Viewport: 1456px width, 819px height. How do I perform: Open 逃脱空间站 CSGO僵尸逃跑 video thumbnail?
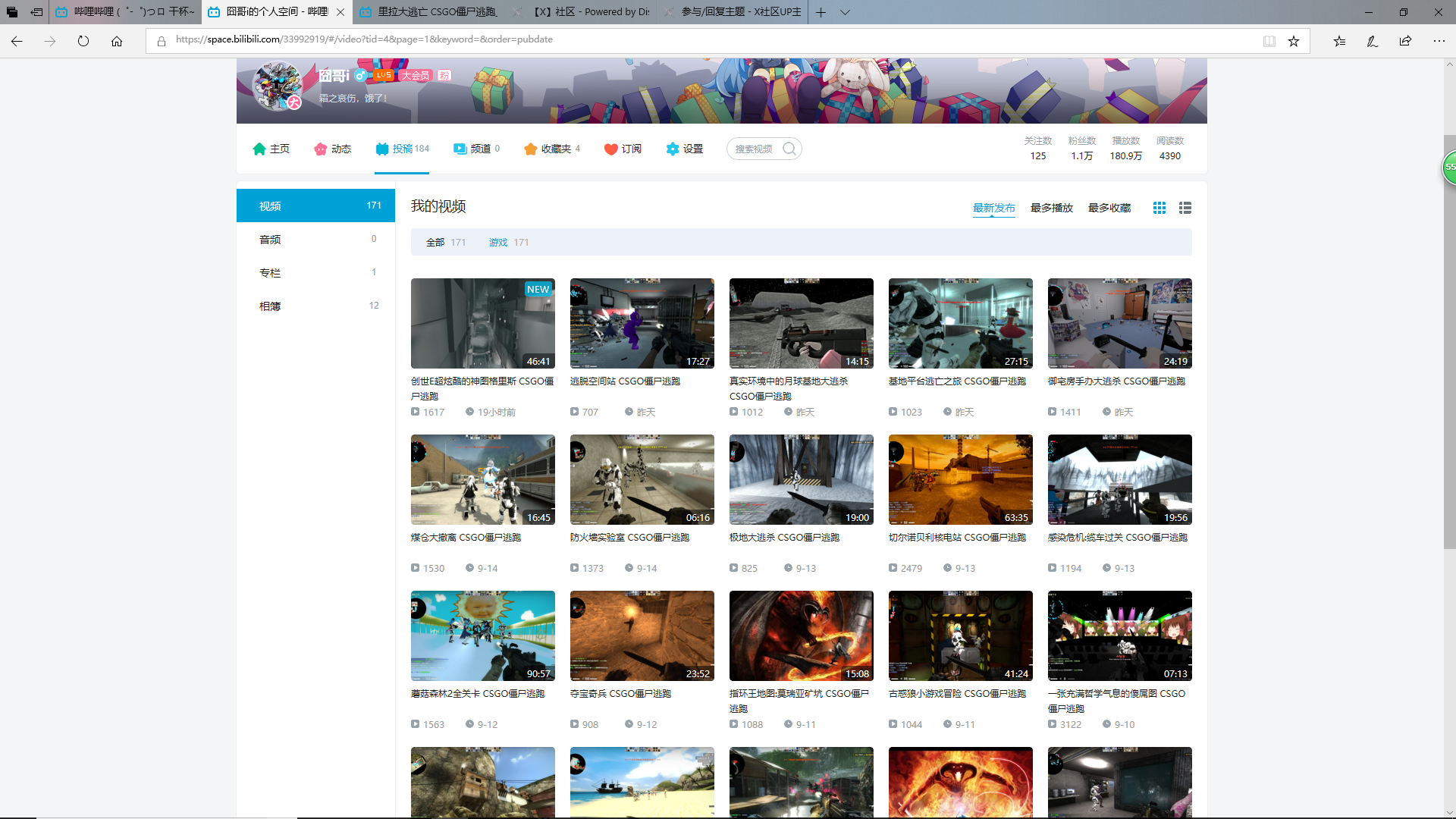(642, 323)
